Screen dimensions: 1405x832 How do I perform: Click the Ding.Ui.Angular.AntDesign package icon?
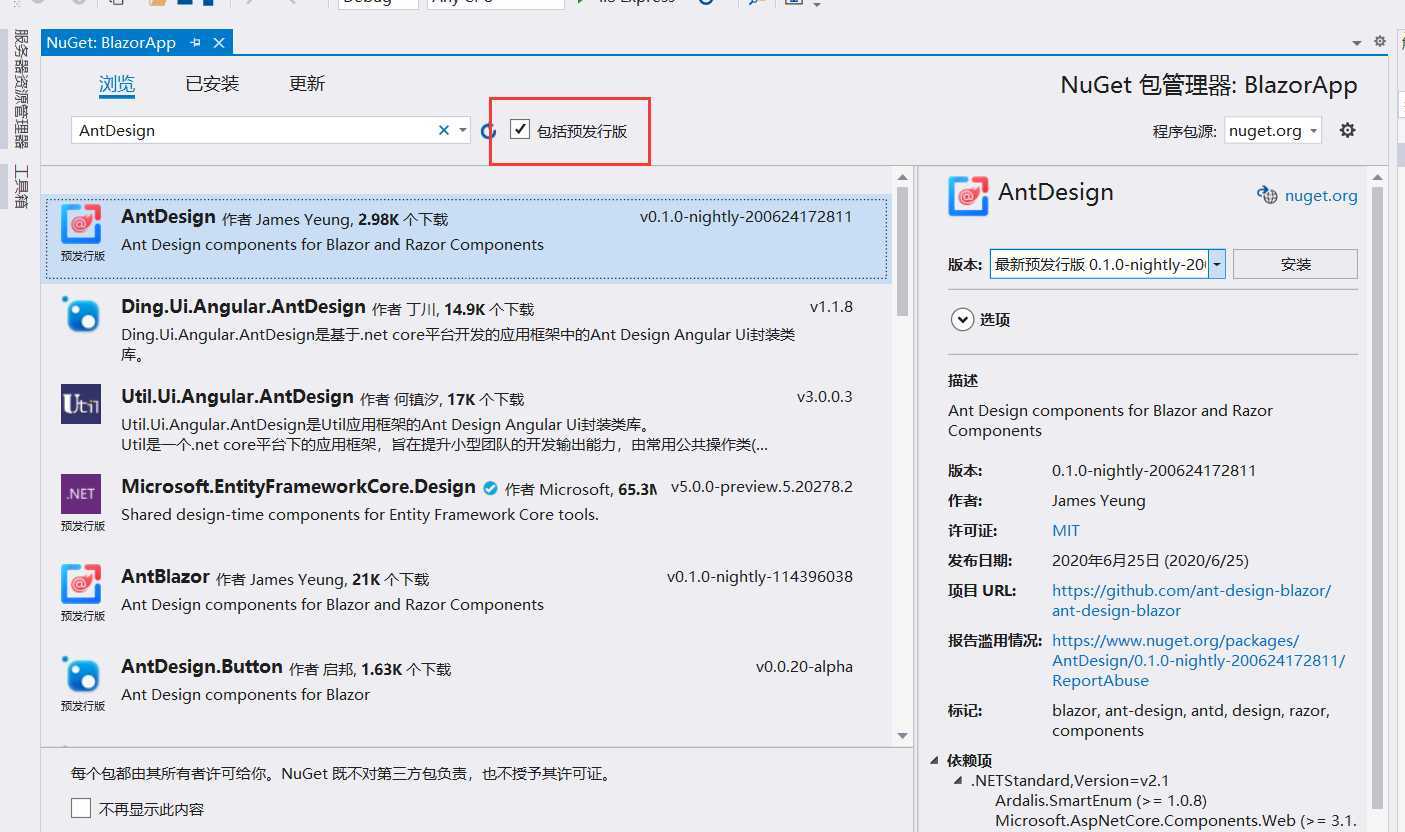tap(81, 314)
